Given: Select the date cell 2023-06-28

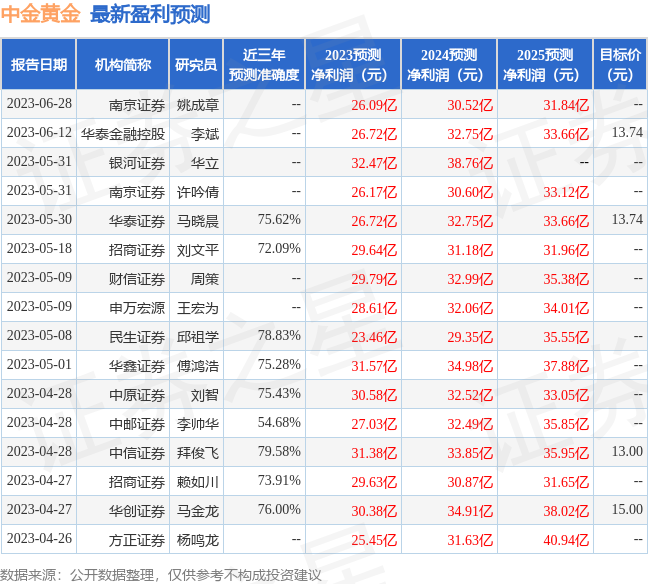Looking at the screenshot, I should pos(39,104).
